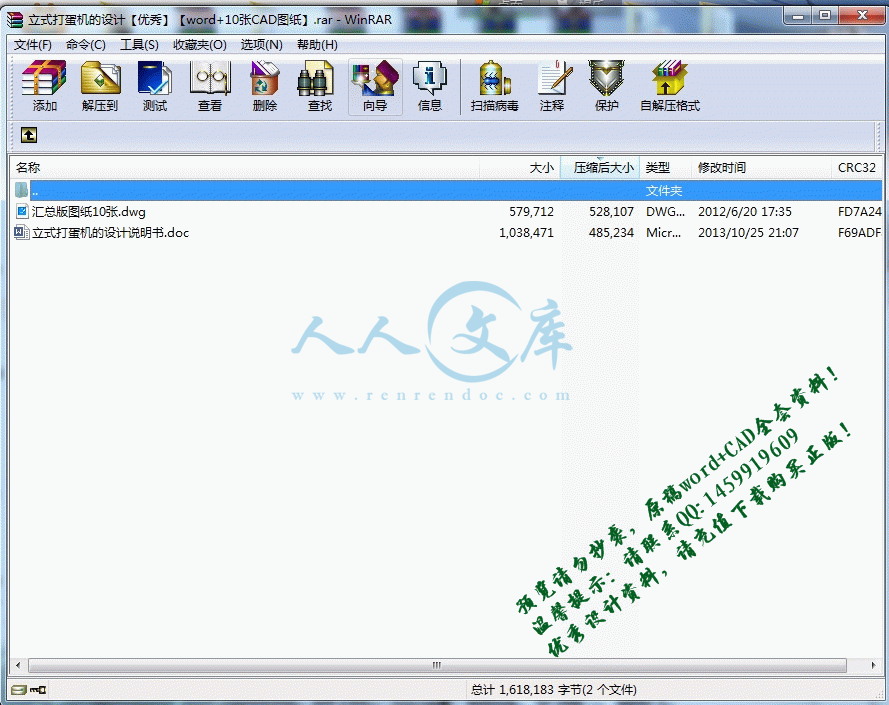Viewport: 889px width, 705px height.
Task: Open the Wizard (向导) tool
Action: 375,86
